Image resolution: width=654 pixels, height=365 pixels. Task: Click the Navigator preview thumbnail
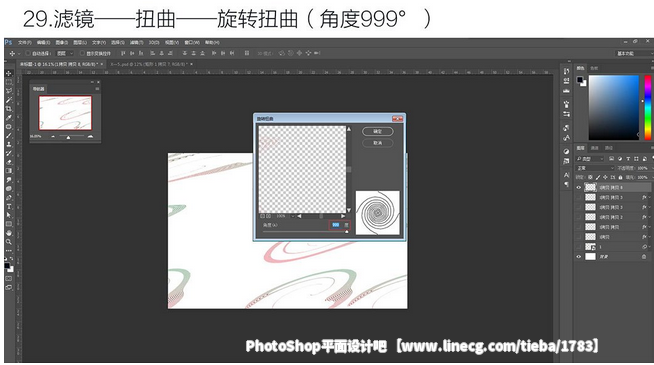pos(65,113)
